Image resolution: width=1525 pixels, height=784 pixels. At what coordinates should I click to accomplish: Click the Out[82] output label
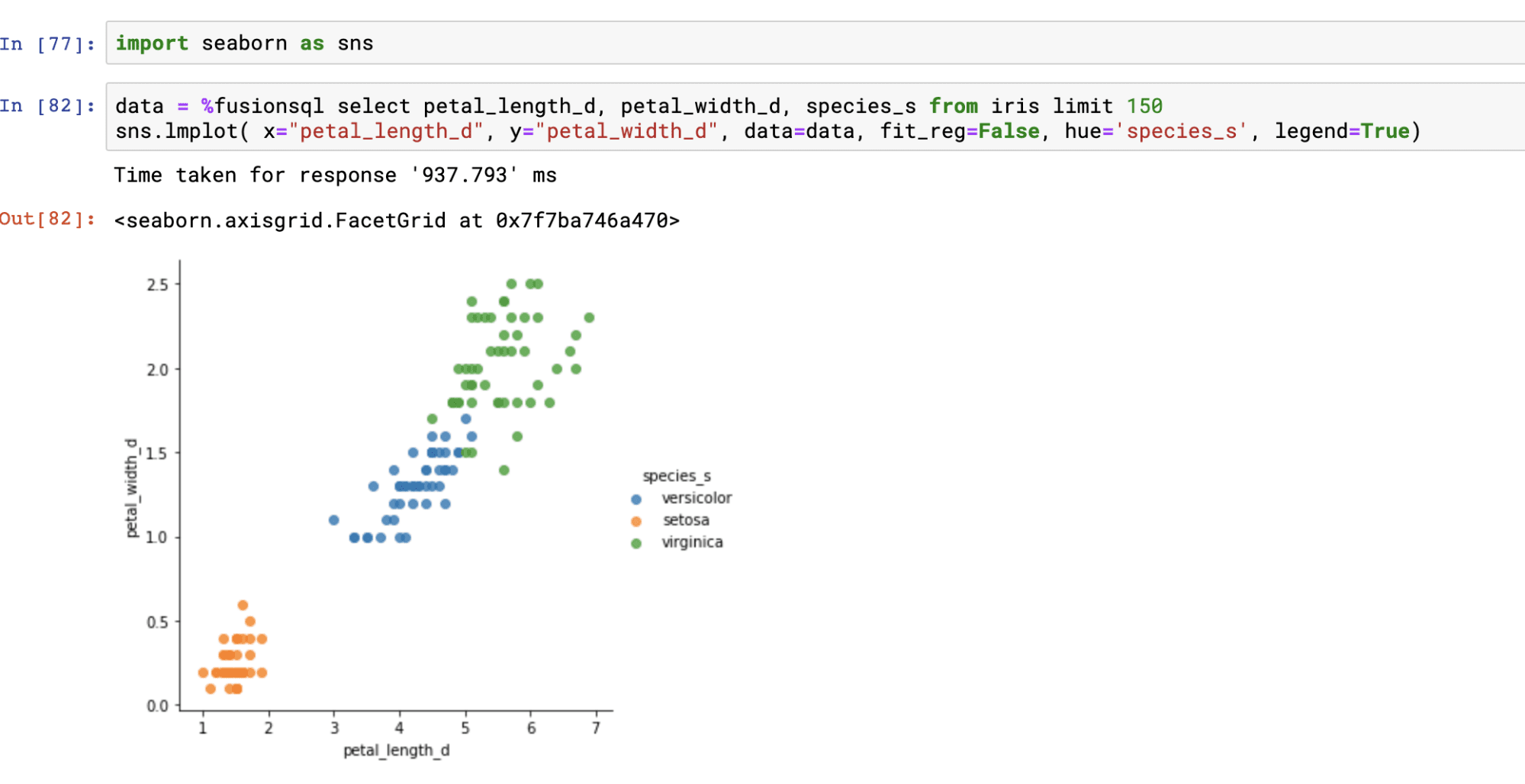click(48, 219)
